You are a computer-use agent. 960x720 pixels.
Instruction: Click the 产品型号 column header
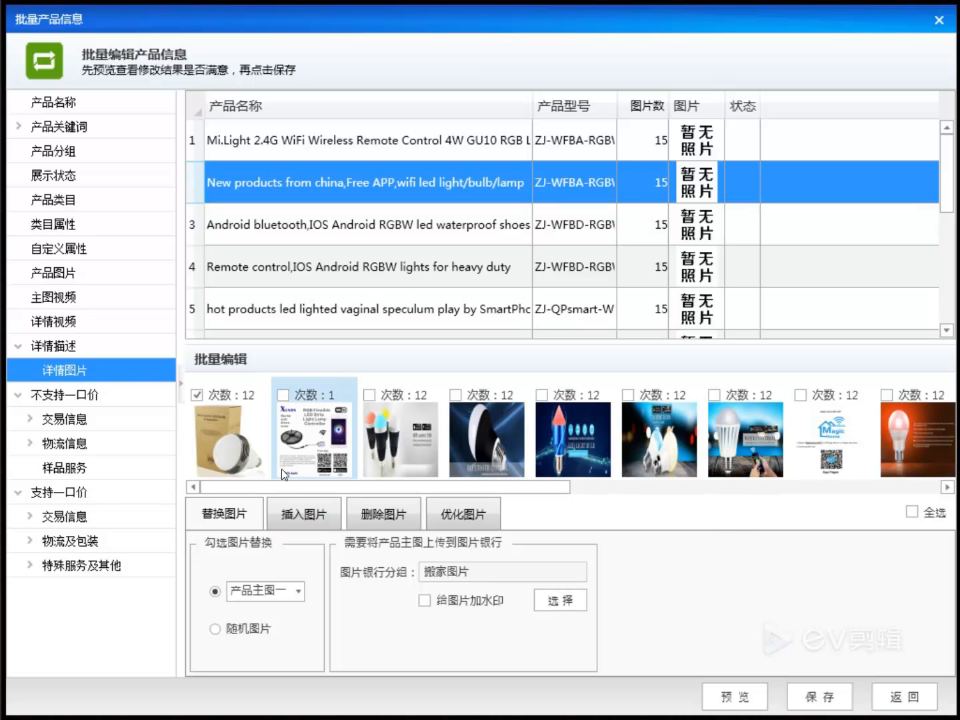pos(575,106)
